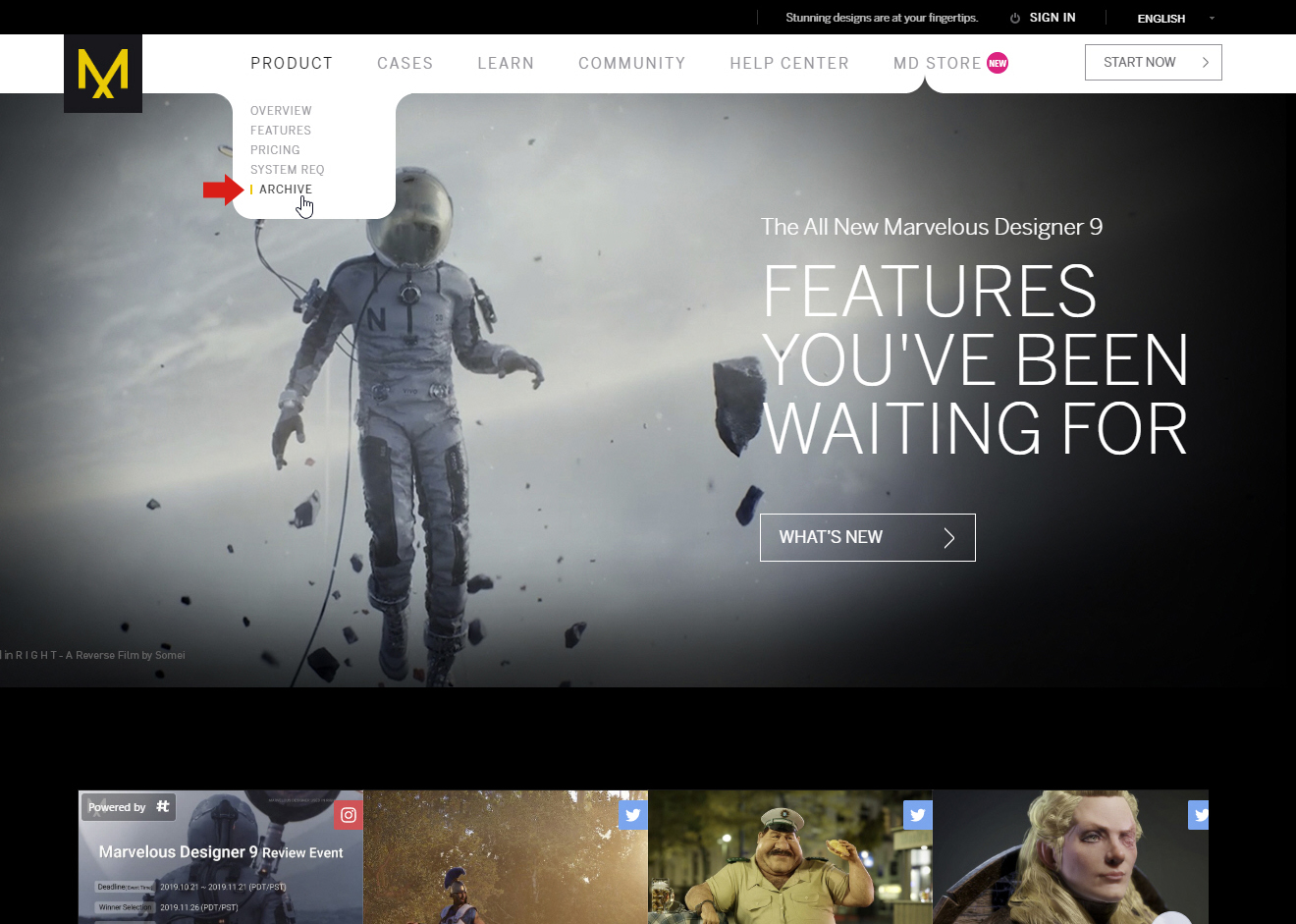Select Overview in the Product submenu
Viewport: 1296px width, 924px height.
pyautogui.click(x=281, y=111)
